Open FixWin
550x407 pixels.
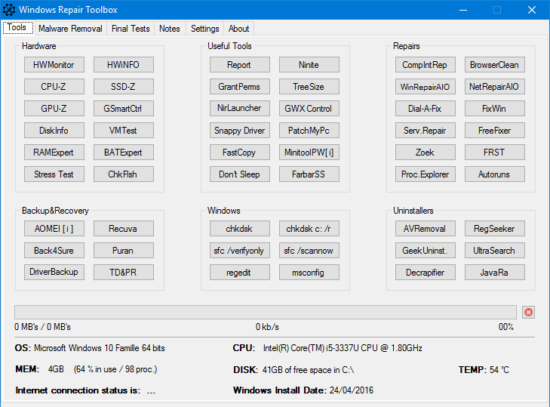495,108
